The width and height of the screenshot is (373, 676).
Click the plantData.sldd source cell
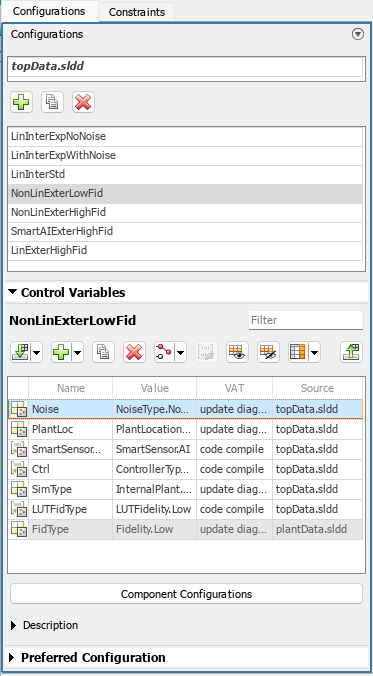tap(318, 529)
